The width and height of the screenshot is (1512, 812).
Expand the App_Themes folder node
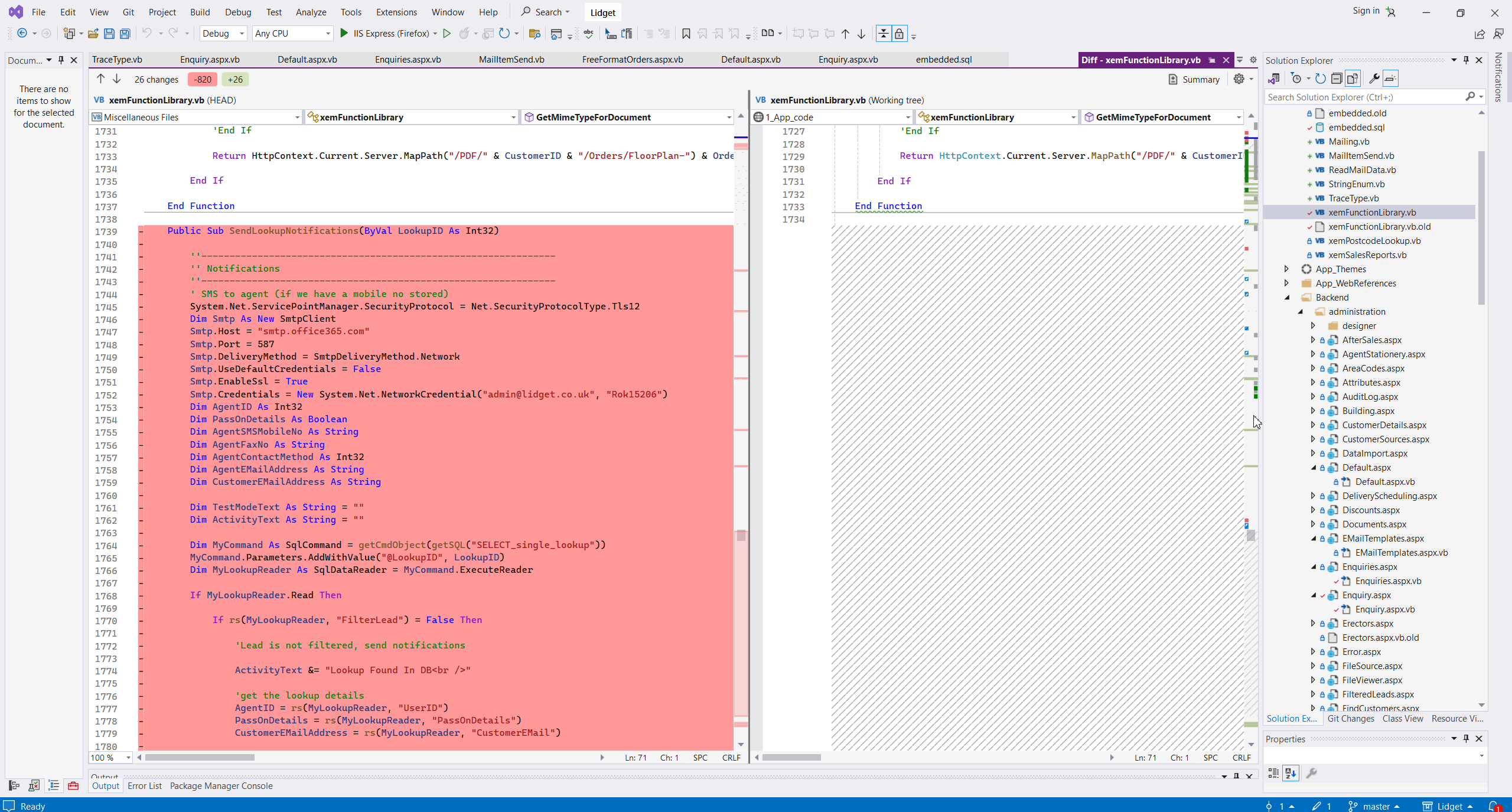[1286, 269]
